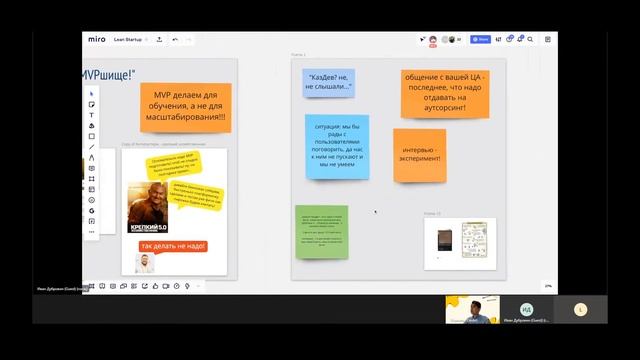Start video chat from bottom toolbar
This screenshot has width=640, height=360.
point(166,286)
